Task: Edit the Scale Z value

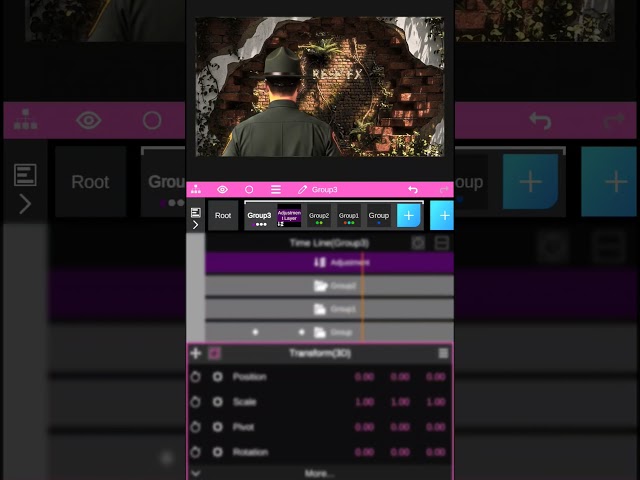Action: [x=436, y=402]
